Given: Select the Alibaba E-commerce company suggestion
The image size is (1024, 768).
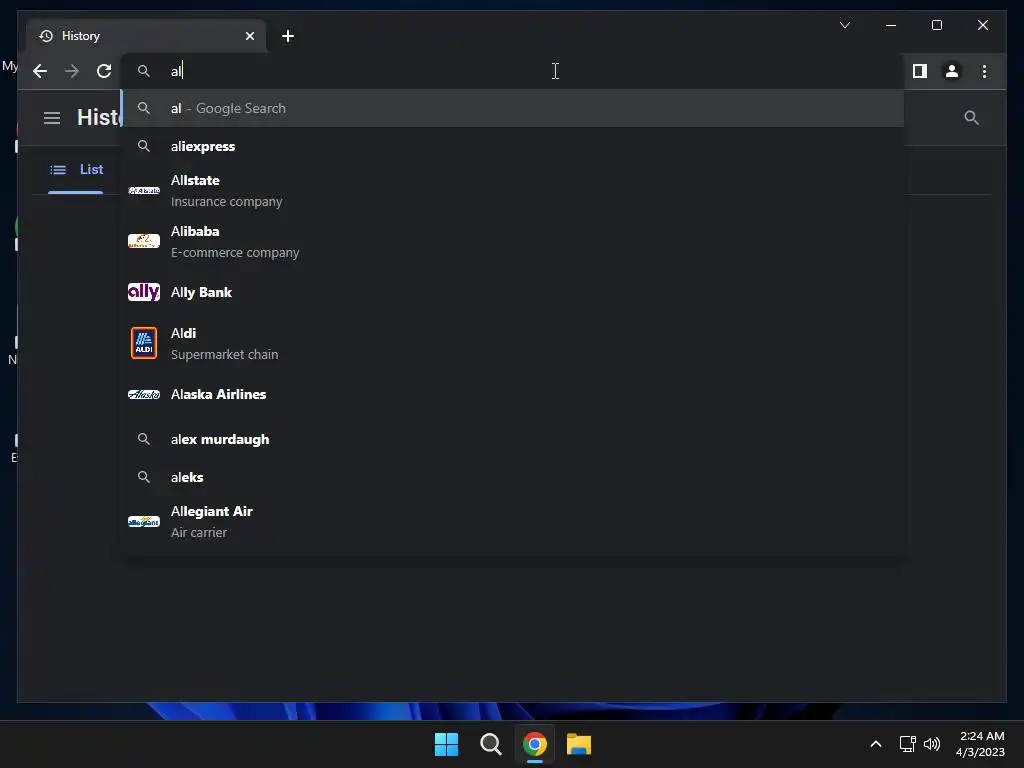Looking at the screenshot, I should [513, 242].
